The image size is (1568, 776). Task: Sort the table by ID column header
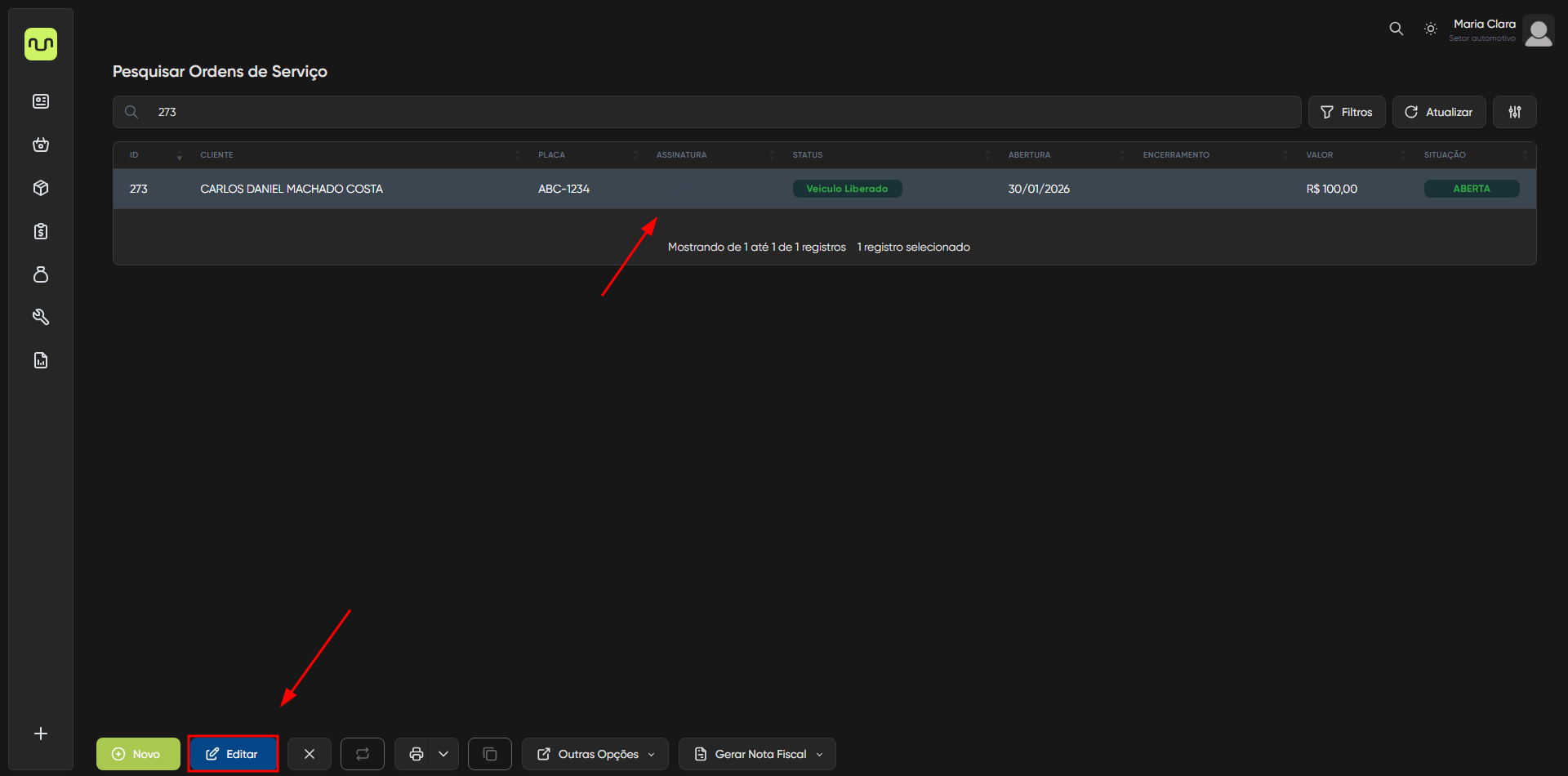[x=135, y=155]
